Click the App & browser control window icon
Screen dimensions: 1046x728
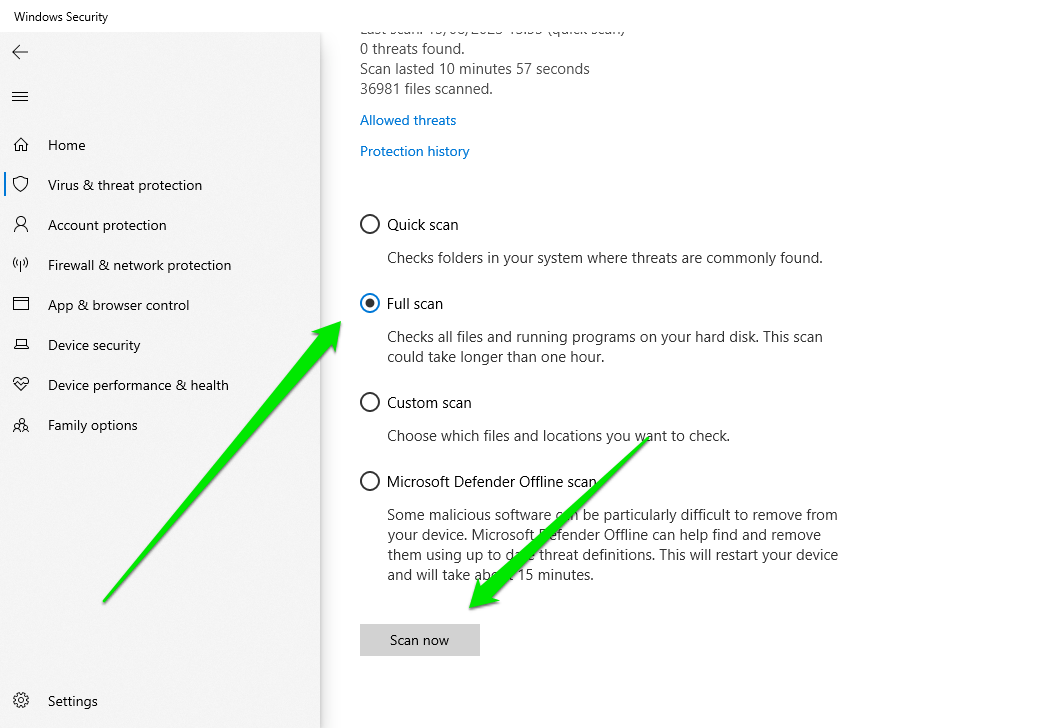pos(21,305)
